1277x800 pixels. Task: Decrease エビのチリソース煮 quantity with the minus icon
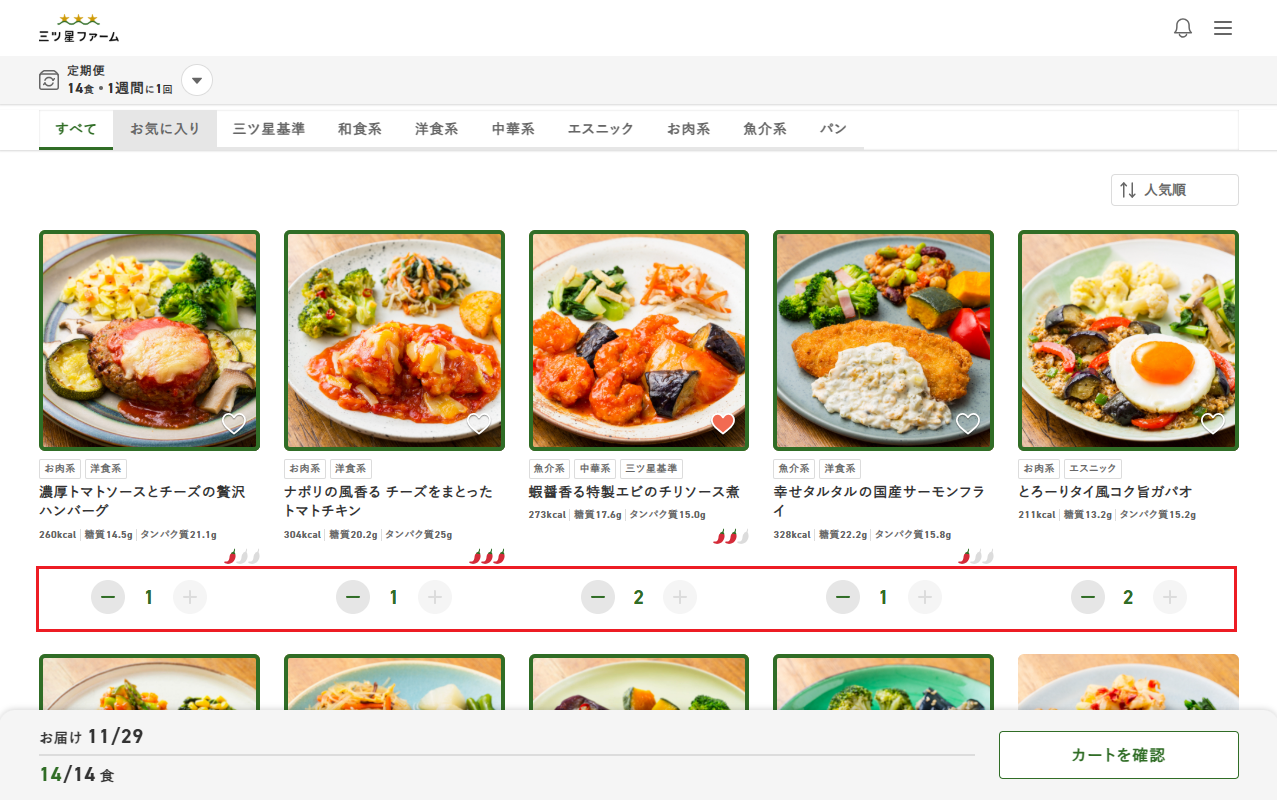coord(598,596)
